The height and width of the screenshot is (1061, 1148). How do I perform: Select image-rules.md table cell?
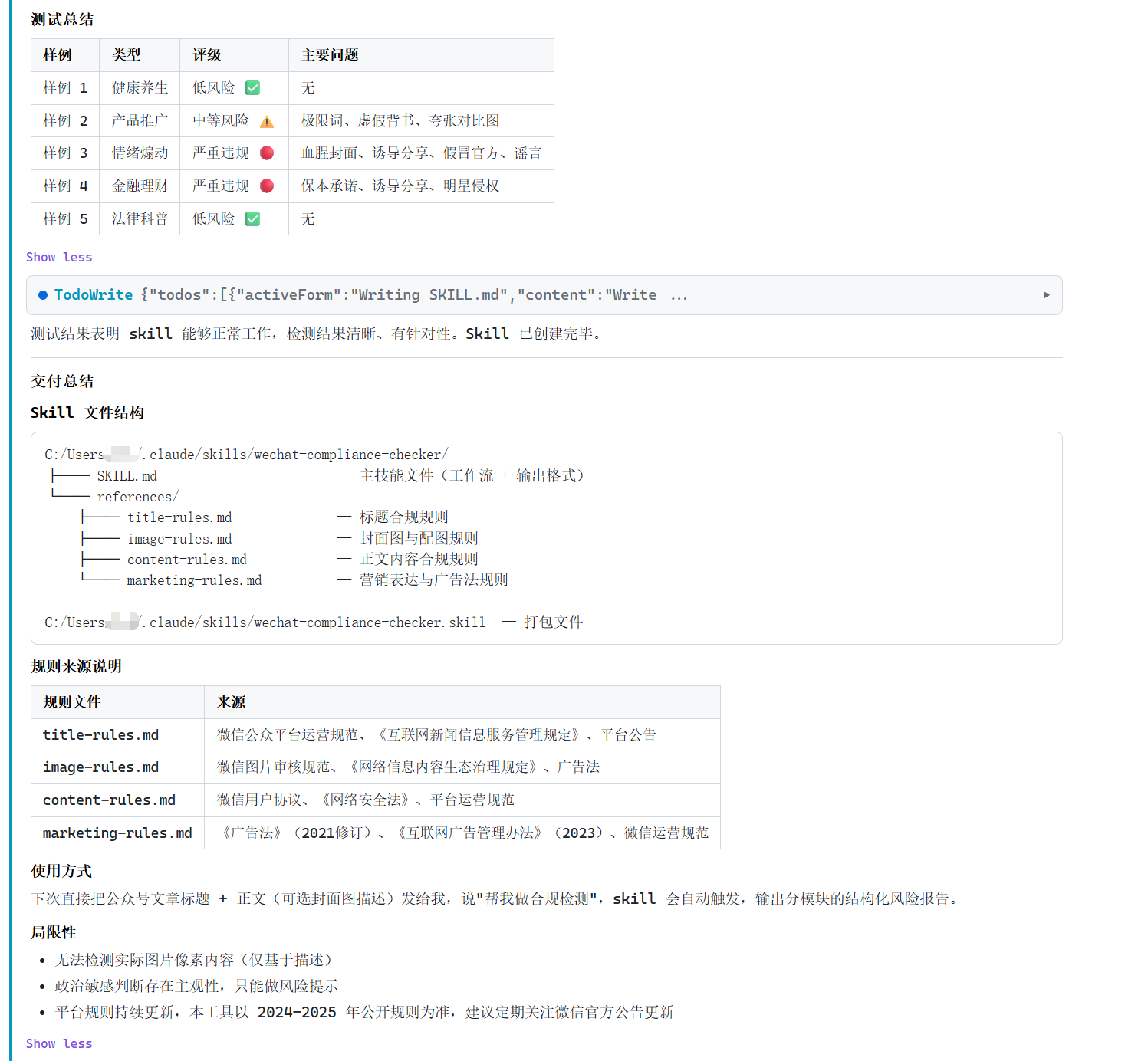point(118,767)
